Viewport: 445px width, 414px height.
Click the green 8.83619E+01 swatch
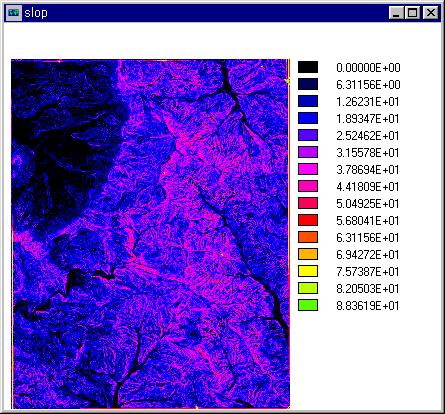point(308,305)
